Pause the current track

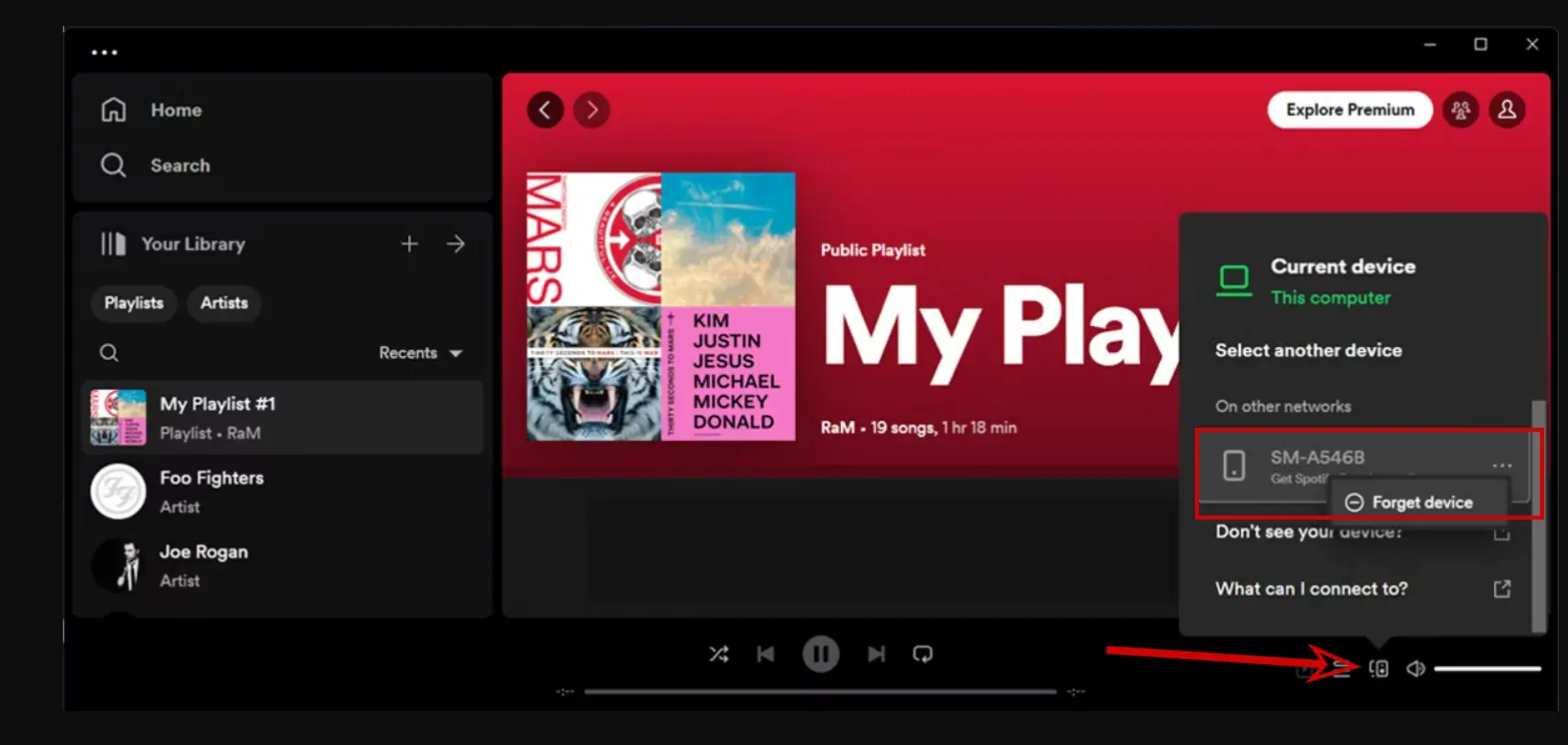tap(820, 654)
